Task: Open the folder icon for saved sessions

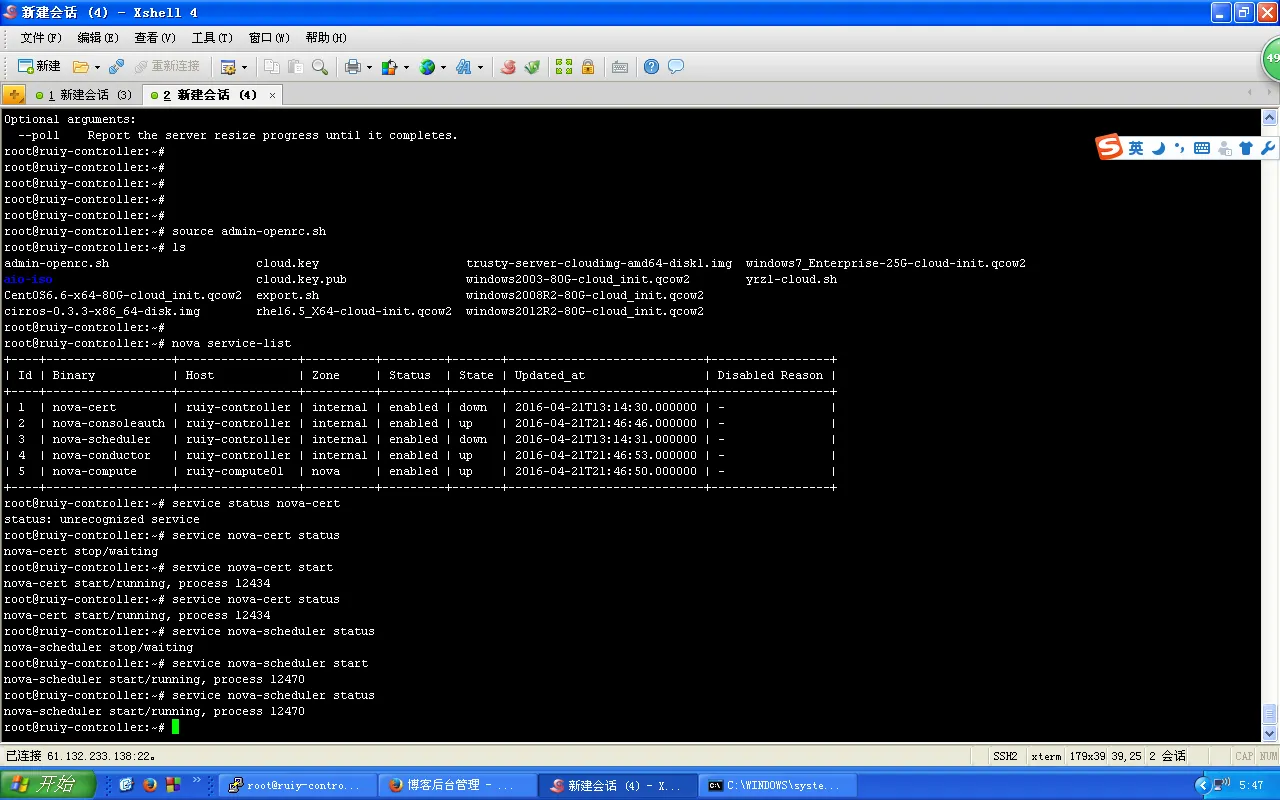Action: tap(81, 67)
